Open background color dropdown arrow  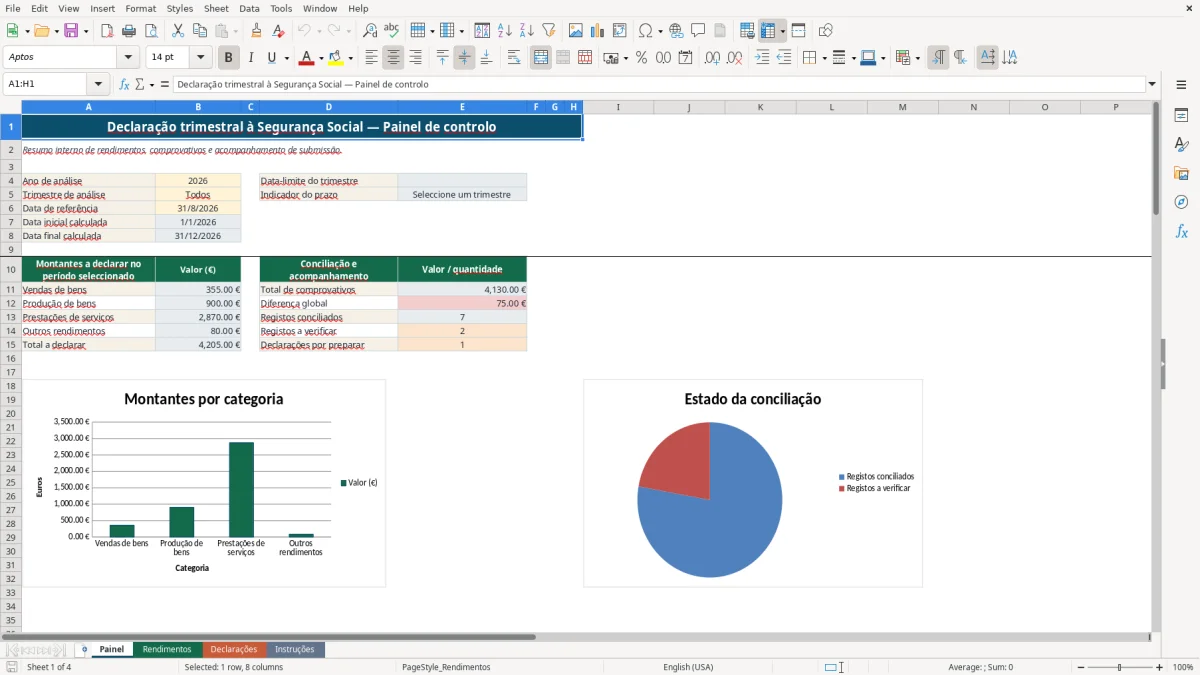[352, 58]
